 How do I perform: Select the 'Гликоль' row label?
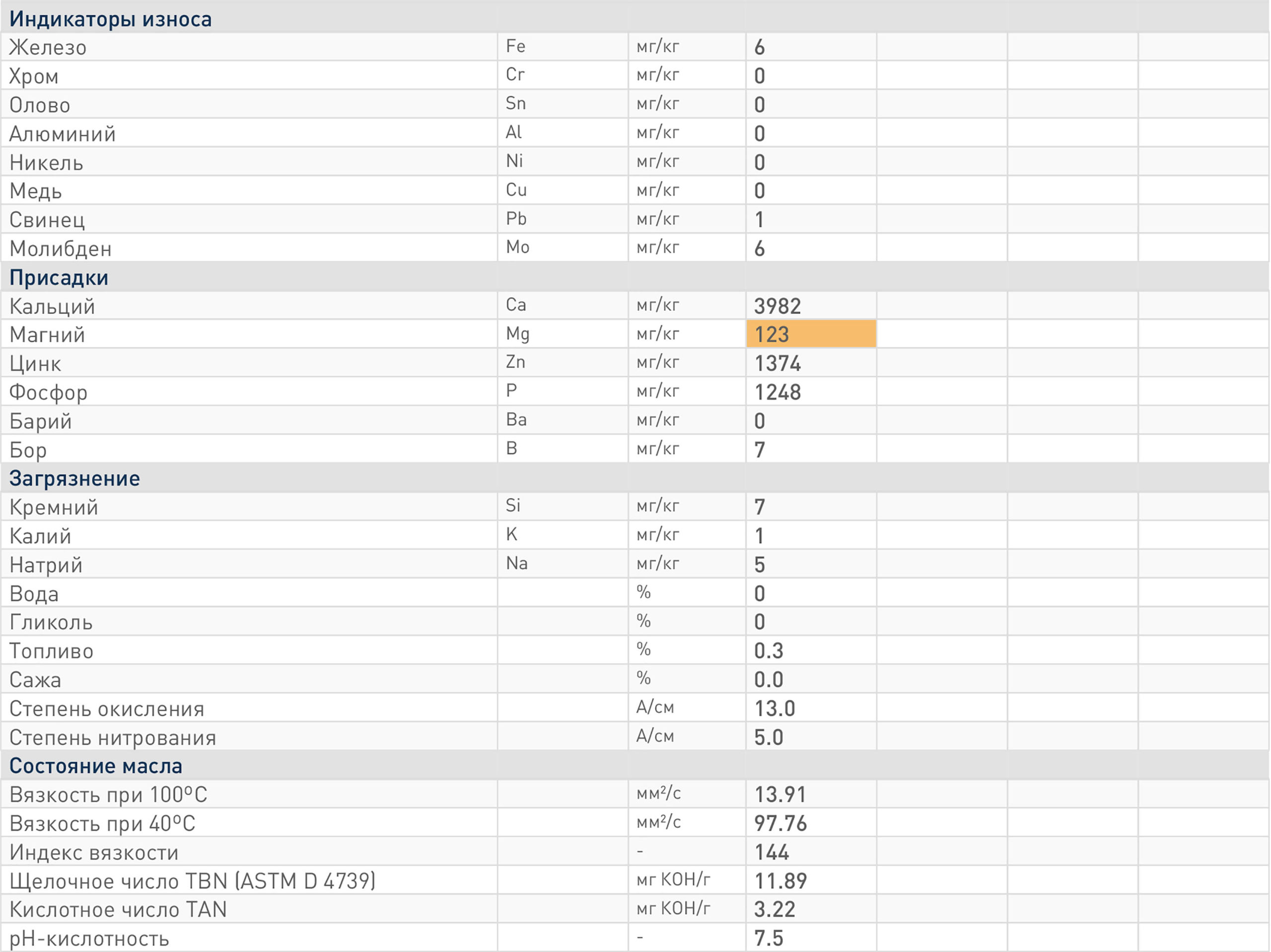51,622
